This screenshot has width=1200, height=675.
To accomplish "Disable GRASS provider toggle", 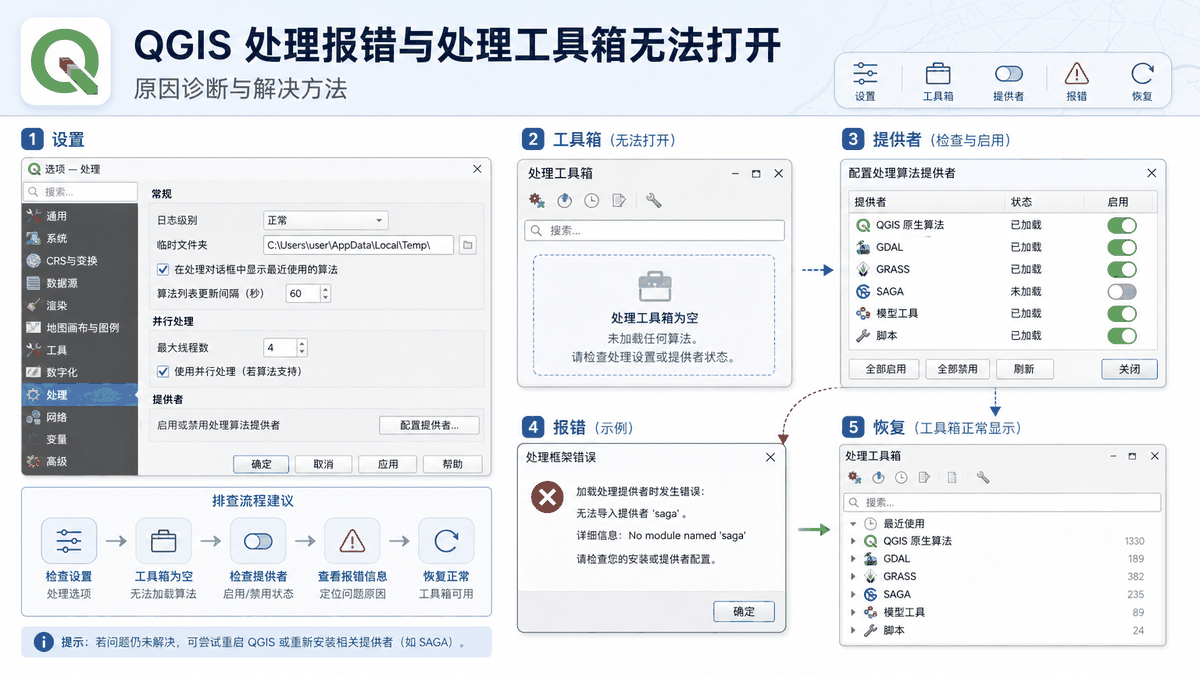I will (x=1121, y=269).
